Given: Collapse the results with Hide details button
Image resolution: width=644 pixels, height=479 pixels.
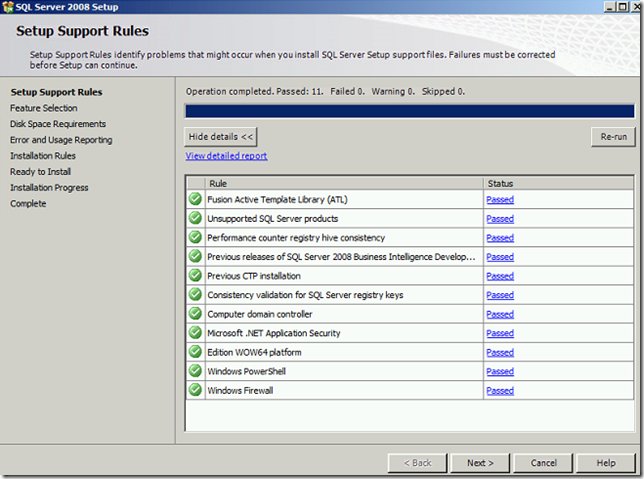Looking at the screenshot, I should [221, 137].
